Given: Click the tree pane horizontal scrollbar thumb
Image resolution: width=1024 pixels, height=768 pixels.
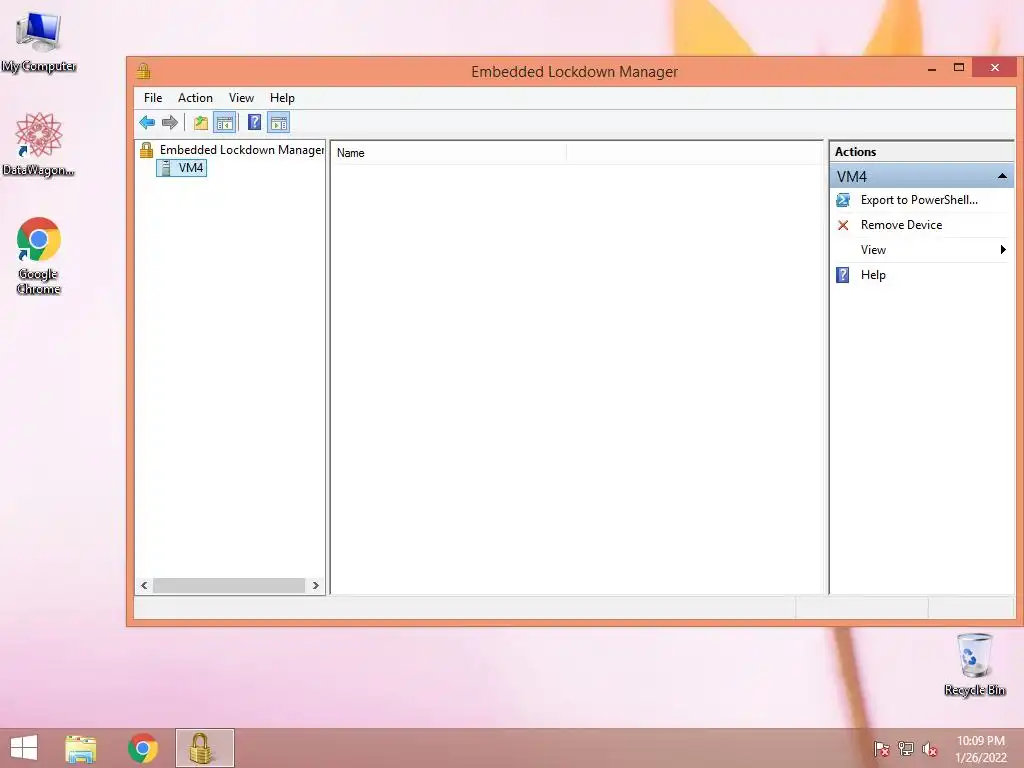Looking at the screenshot, I should click(229, 586).
